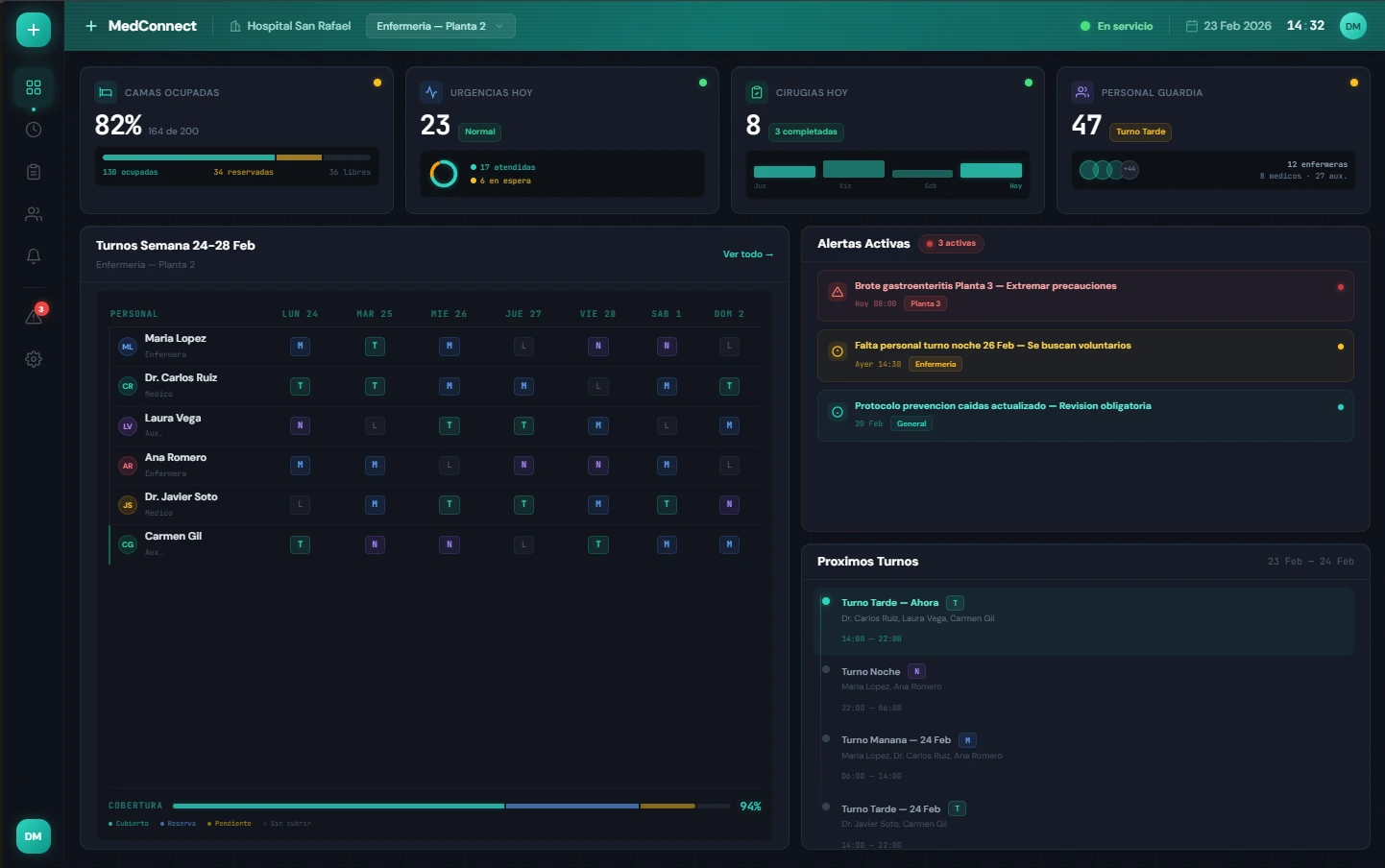Click the T badge on Turno Tarde — Ahora
This screenshot has height=868, width=1385.
(955, 603)
